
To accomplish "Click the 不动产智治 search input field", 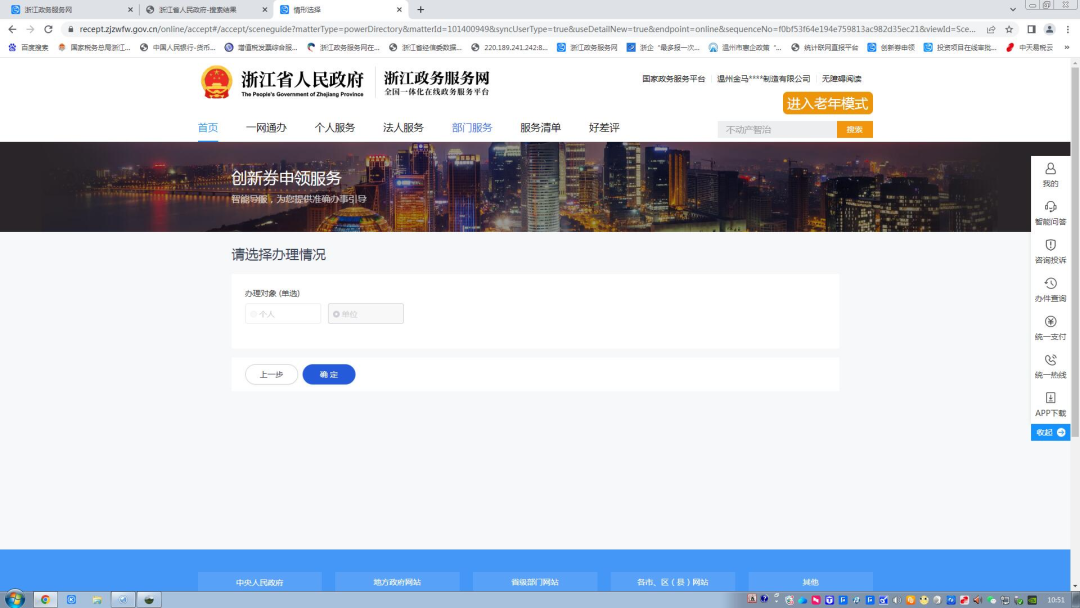I will click(x=775, y=129).
